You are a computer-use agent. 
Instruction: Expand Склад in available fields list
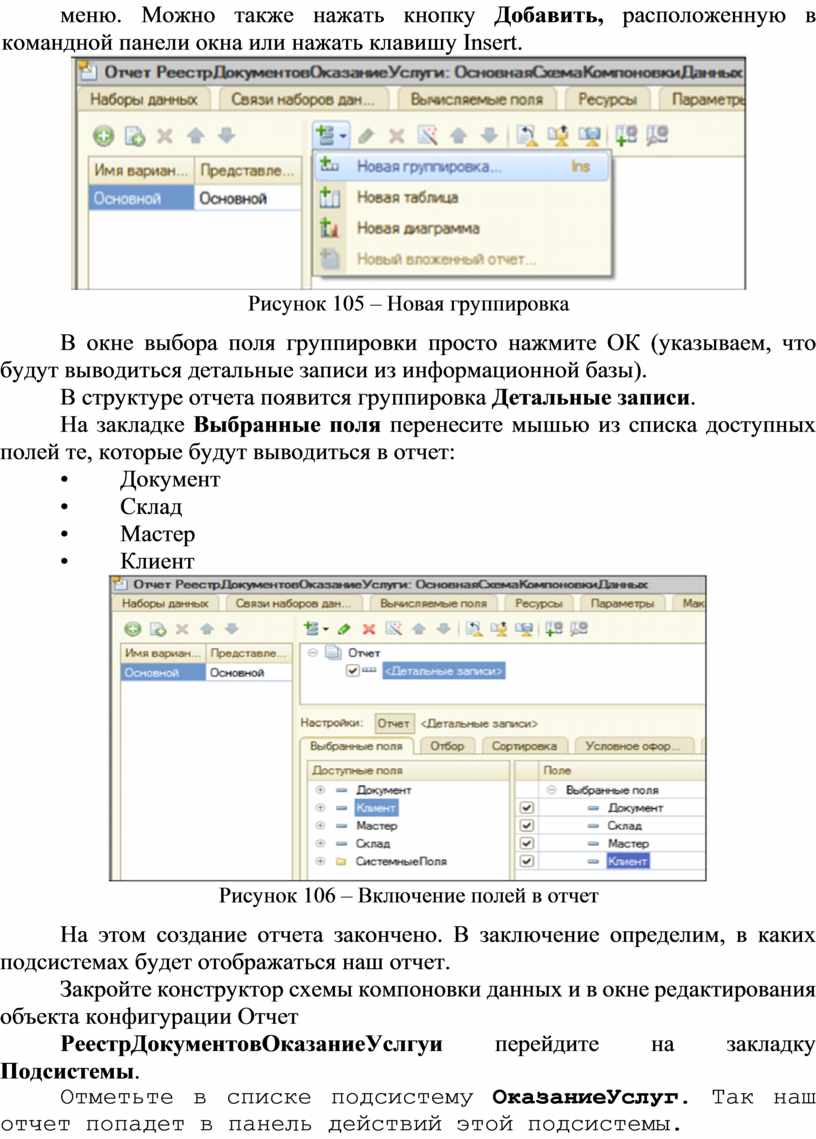(x=320, y=843)
